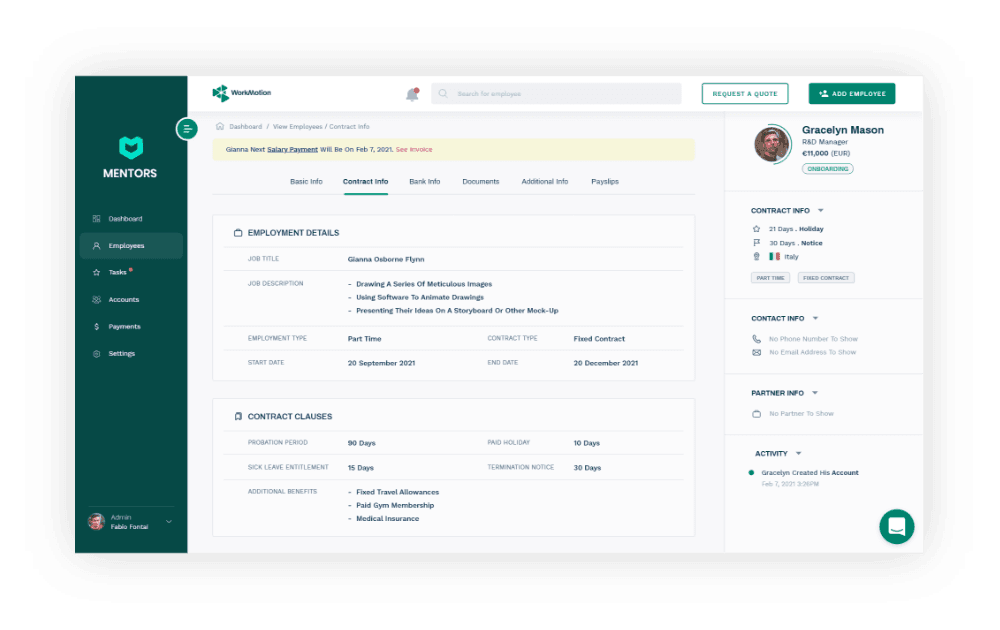Click the ADD EMPLOYEE button
The image size is (1000, 630).
pos(851,92)
